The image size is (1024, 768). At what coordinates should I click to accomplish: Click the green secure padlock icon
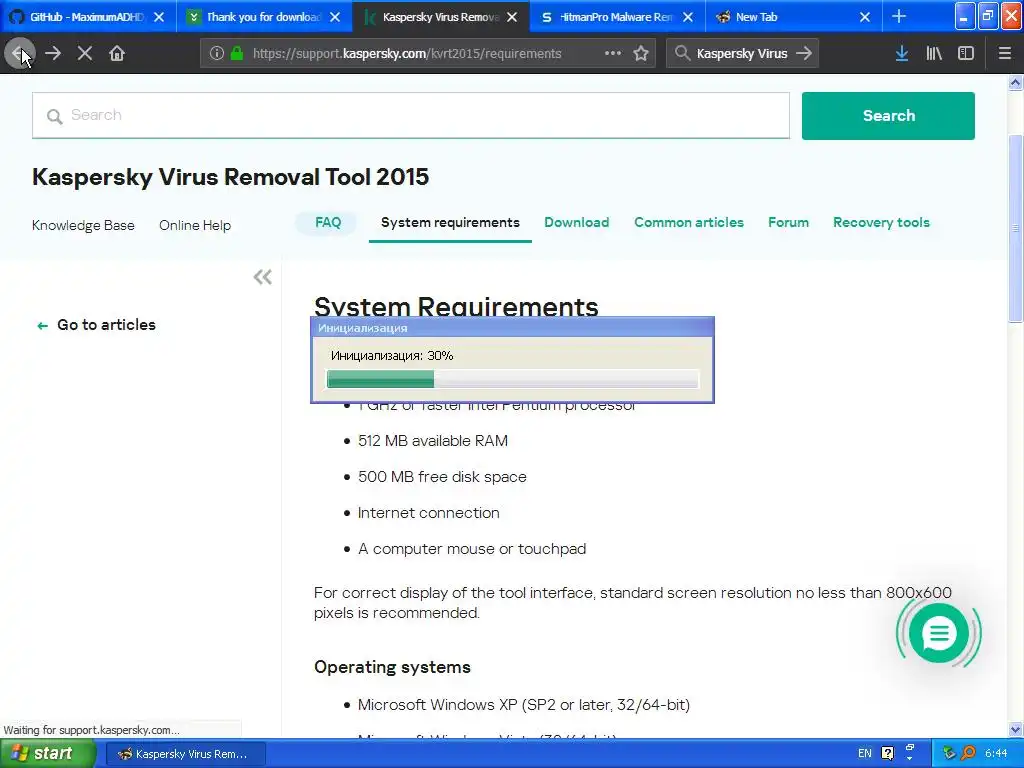click(237, 54)
